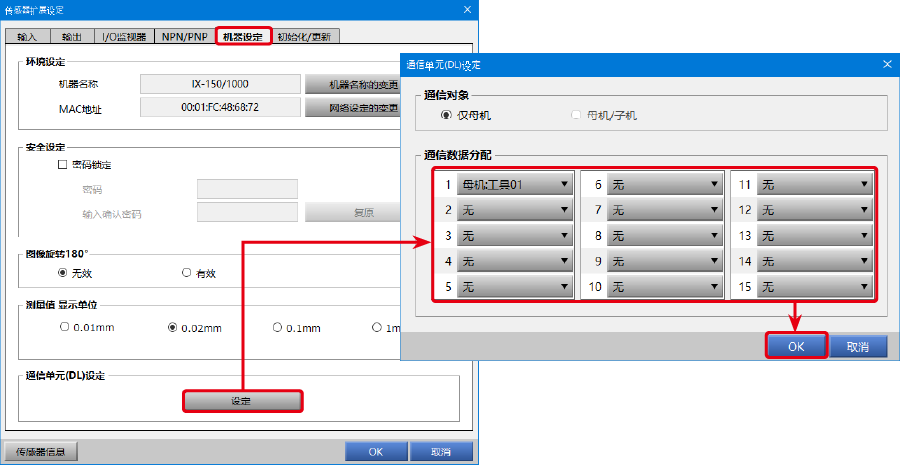The image size is (900, 476).
Task: Select 有效 for image rotation 180°
Action: click(187, 273)
